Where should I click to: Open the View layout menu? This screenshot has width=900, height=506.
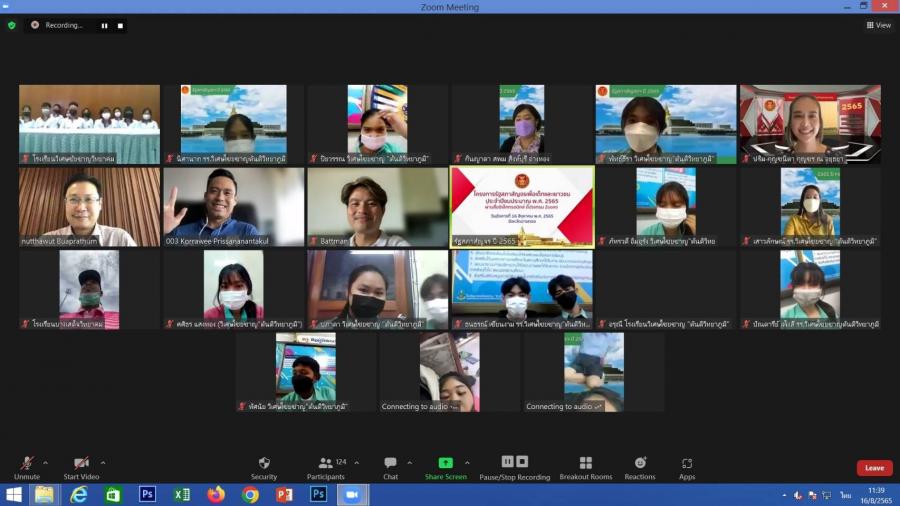[878, 25]
